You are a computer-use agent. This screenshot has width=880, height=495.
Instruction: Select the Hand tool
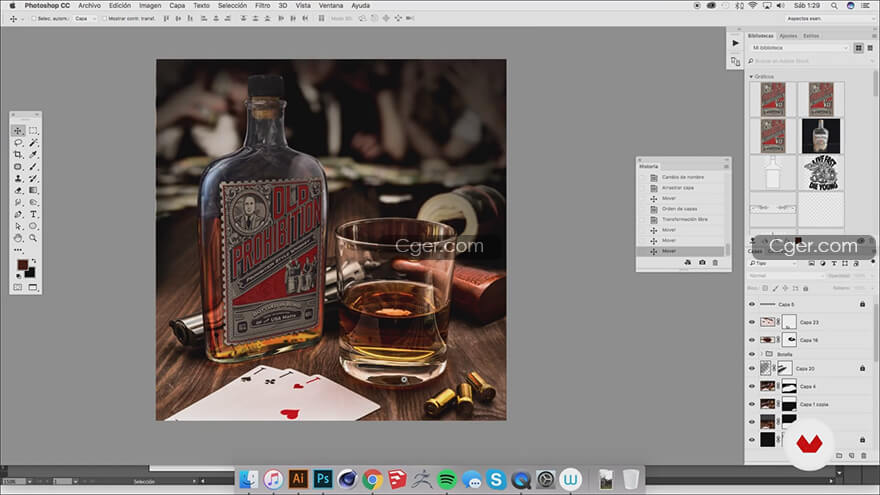pyautogui.click(x=18, y=238)
